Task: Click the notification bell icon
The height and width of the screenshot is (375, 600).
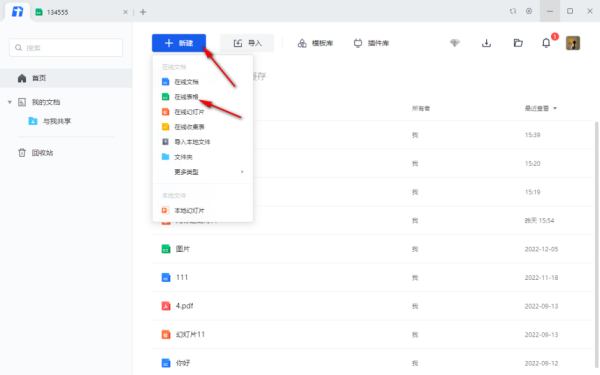Action: 546,43
